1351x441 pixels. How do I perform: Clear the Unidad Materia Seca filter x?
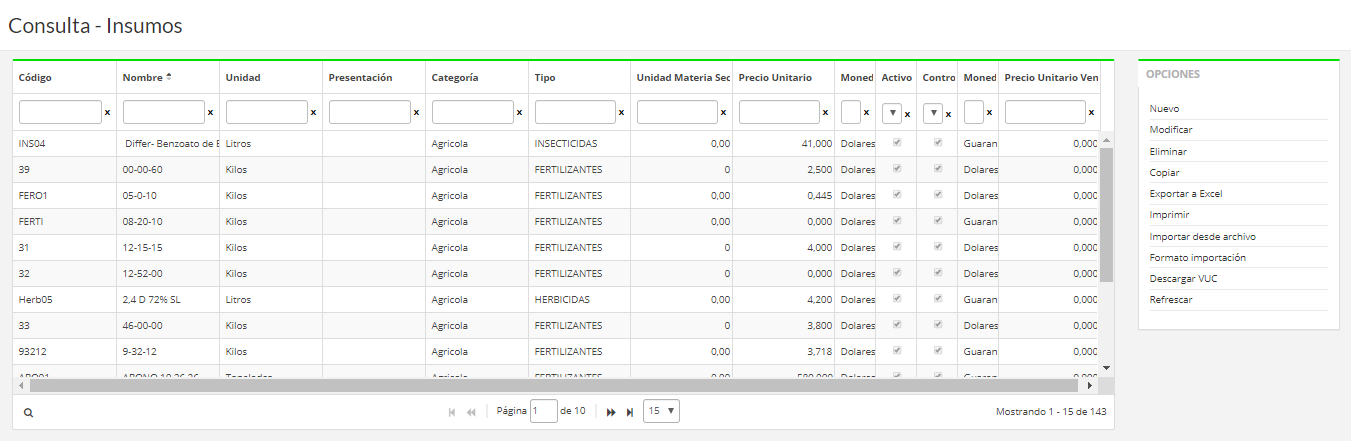tap(724, 113)
